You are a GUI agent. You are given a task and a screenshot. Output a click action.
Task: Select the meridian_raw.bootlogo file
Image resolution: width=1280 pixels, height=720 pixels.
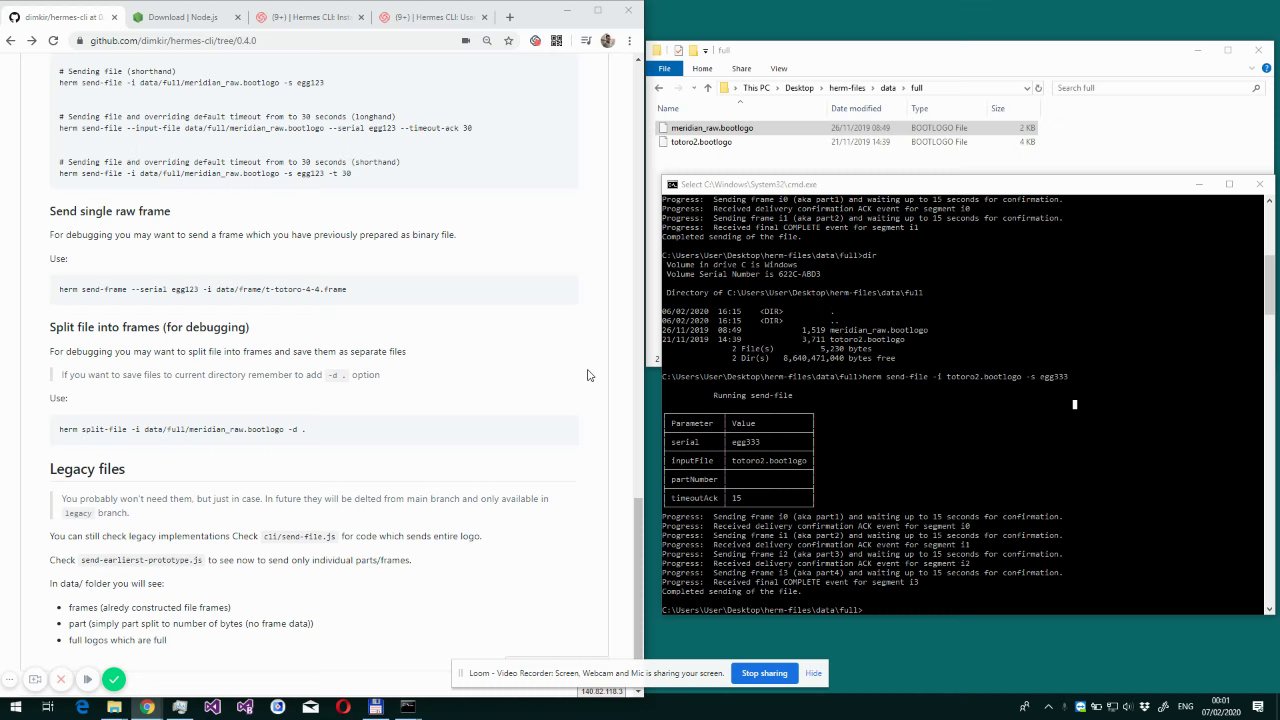pos(712,128)
